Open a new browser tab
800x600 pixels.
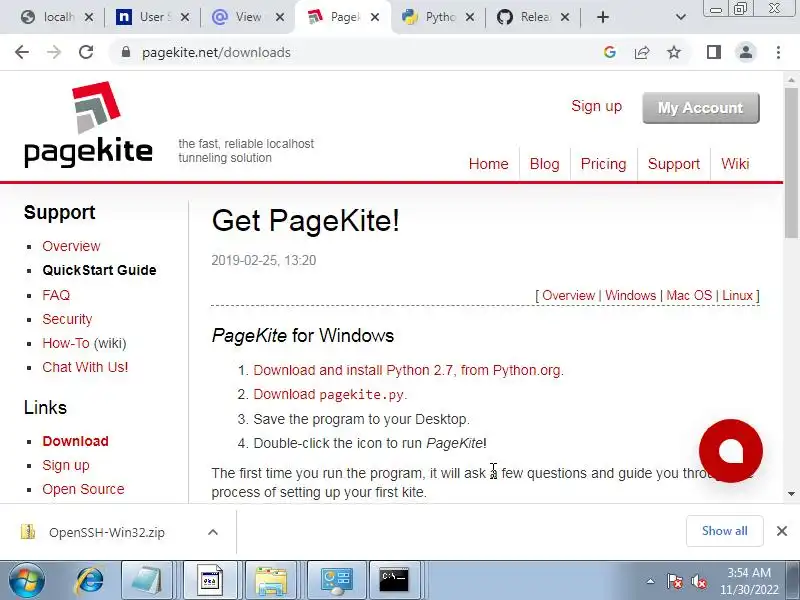tap(603, 17)
